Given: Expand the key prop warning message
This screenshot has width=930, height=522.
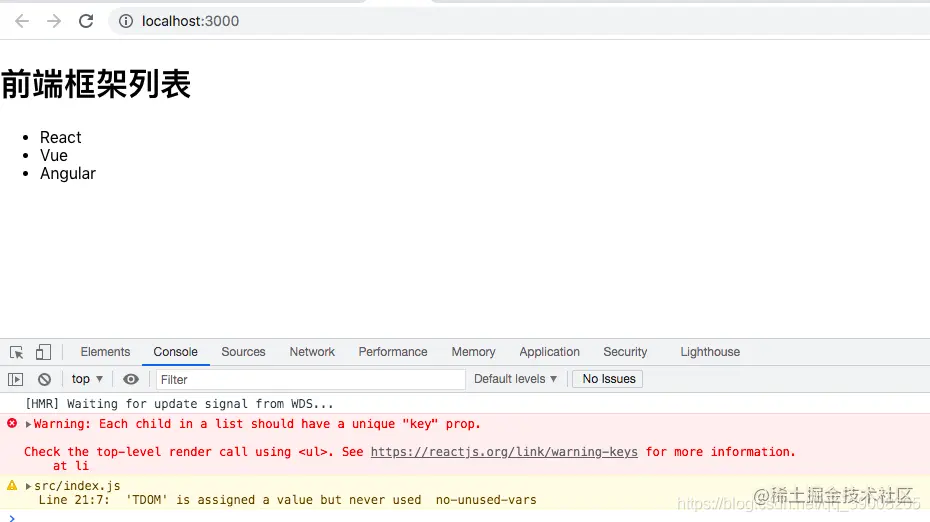Looking at the screenshot, I should (28, 424).
